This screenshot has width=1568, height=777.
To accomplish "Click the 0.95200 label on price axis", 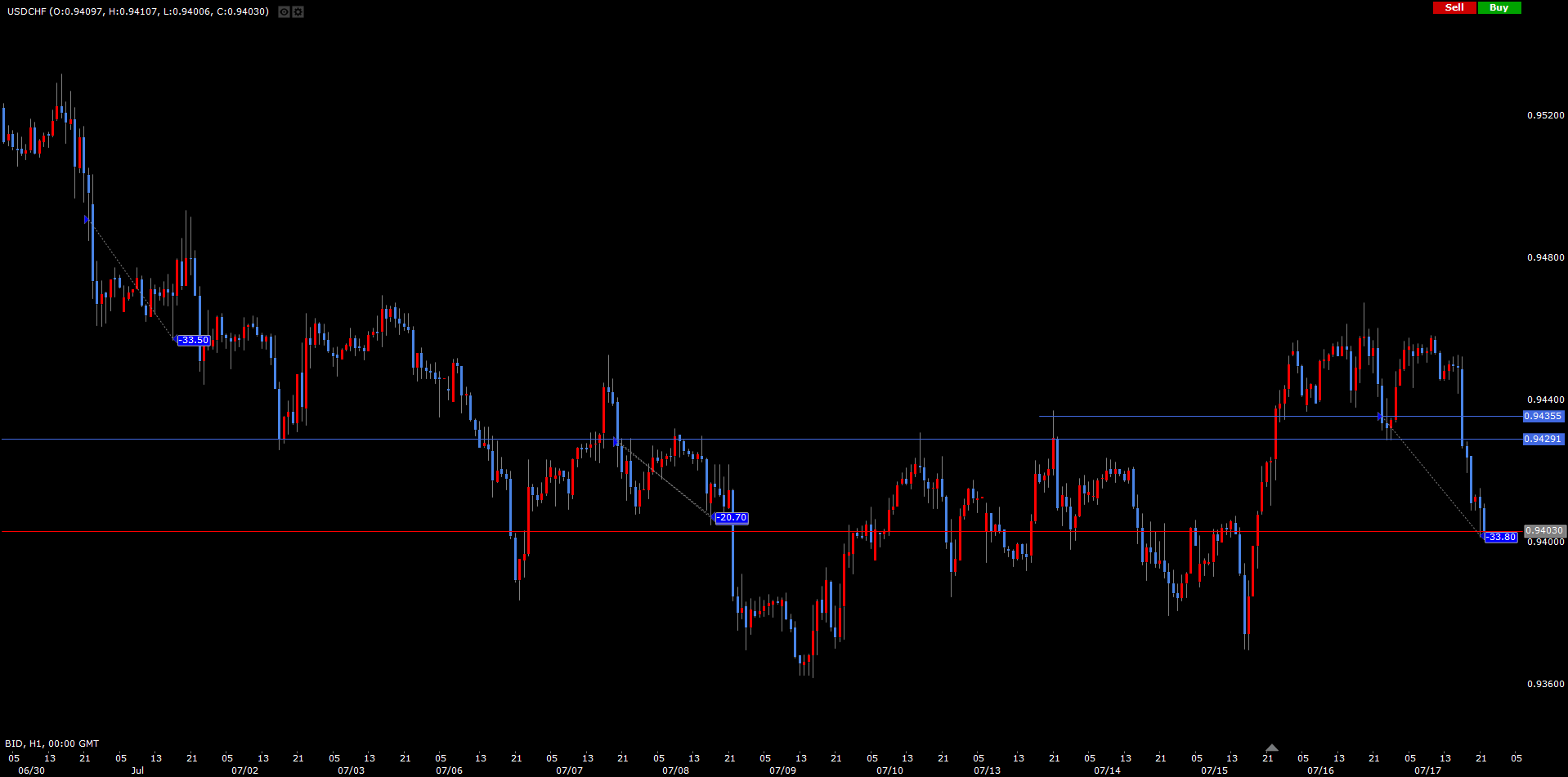I will pyautogui.click(x=1545, y=115).
